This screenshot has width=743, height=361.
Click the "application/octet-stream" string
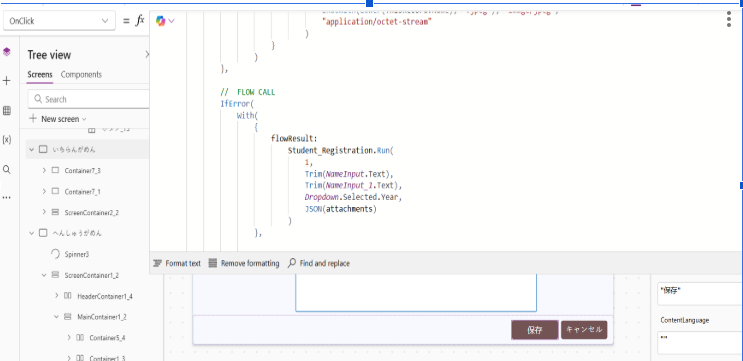click(377, 22)
